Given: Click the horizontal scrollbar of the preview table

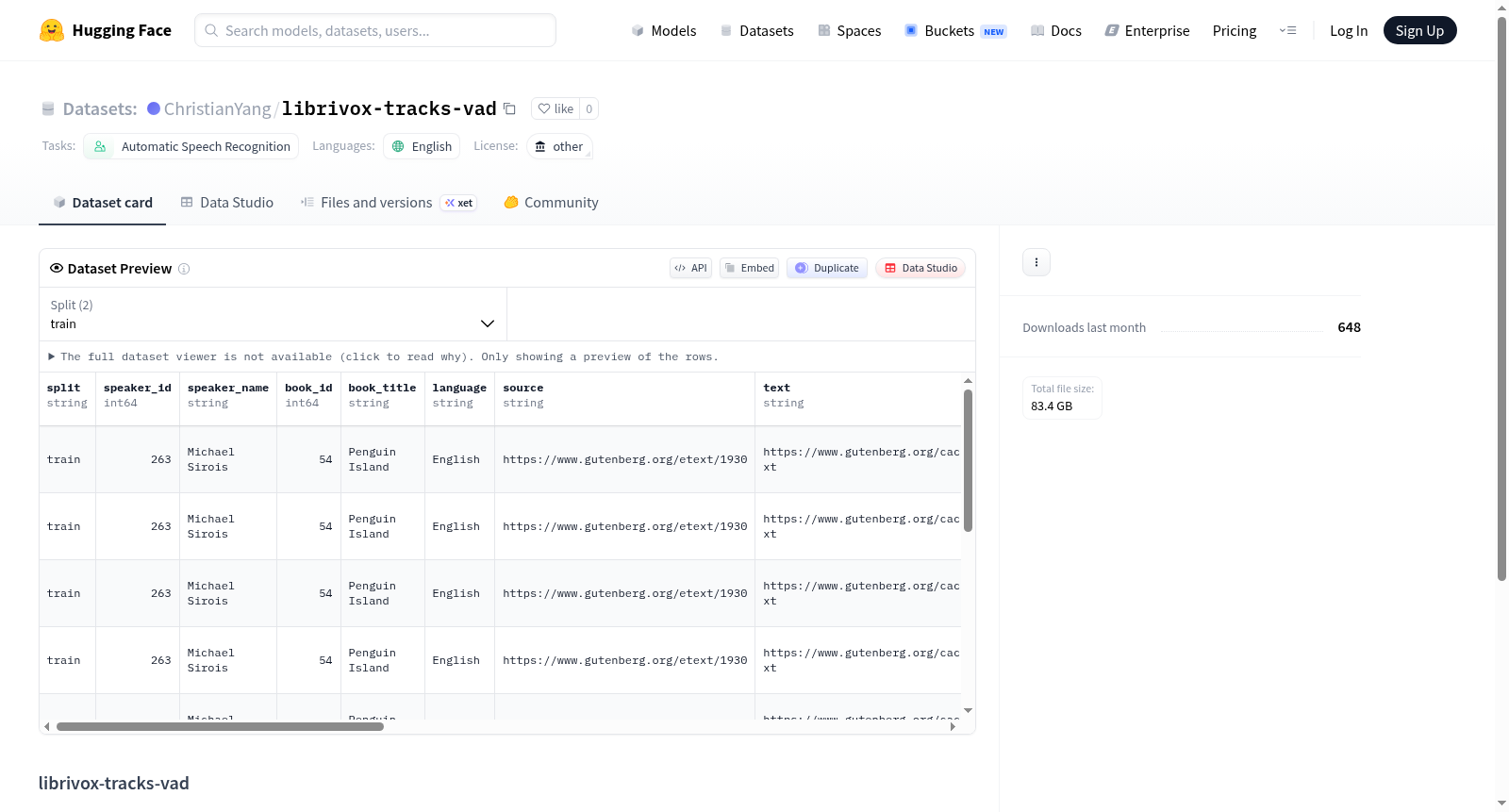Looking at the screenshot, I should pos(220,727).
